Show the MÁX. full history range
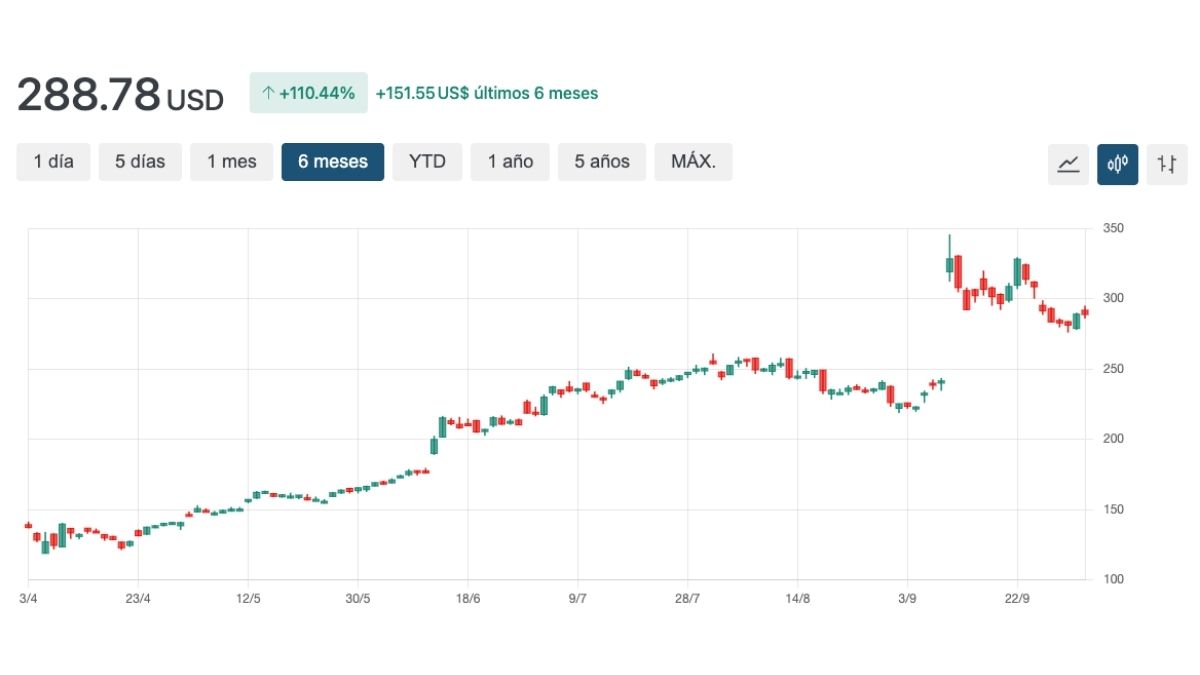The width and height of the screenshot is (1200, 675). [693, 161]
